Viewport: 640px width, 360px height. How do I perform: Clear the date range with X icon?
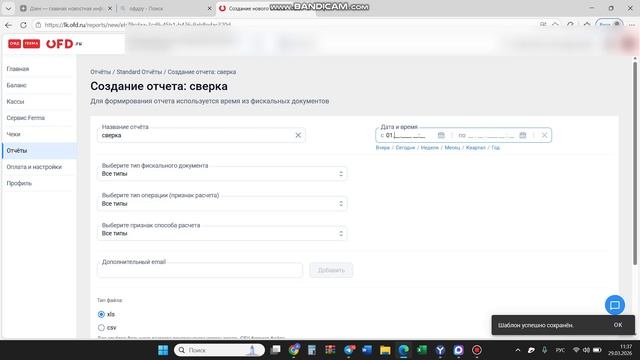point(544,135)
